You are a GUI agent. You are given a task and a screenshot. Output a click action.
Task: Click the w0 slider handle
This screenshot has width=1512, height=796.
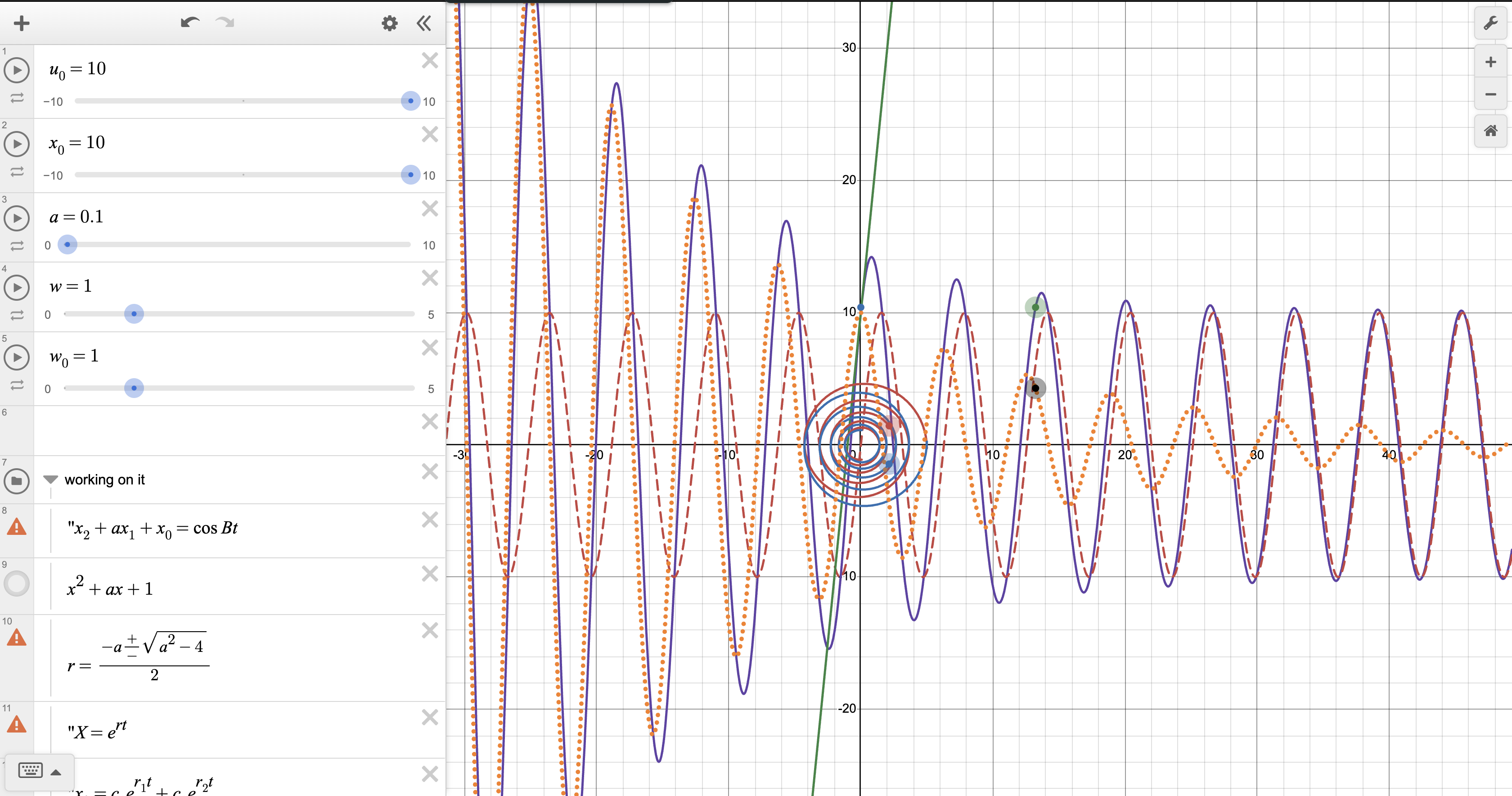134,388
